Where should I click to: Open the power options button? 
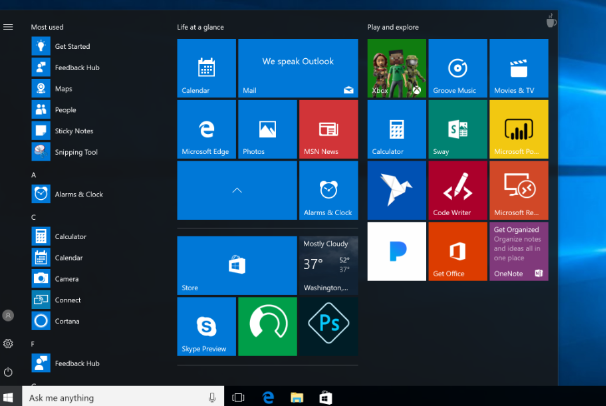coord(8,372)
